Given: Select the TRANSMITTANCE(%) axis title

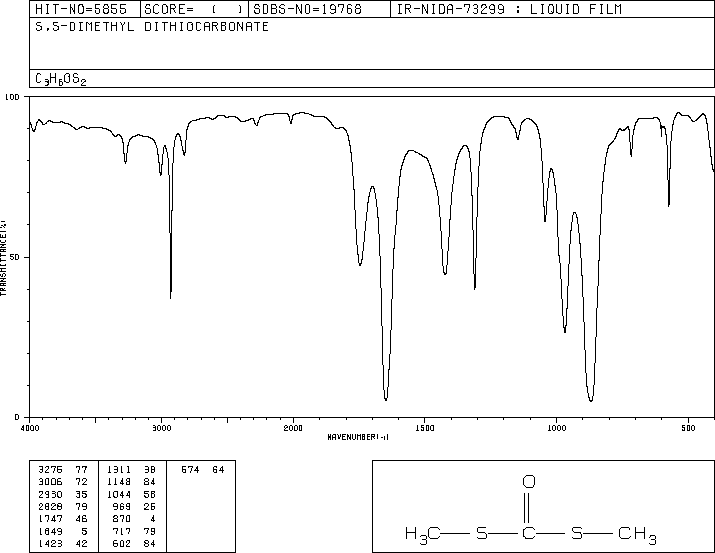Looking at the screenshot, I should click(x=3, y=258).
